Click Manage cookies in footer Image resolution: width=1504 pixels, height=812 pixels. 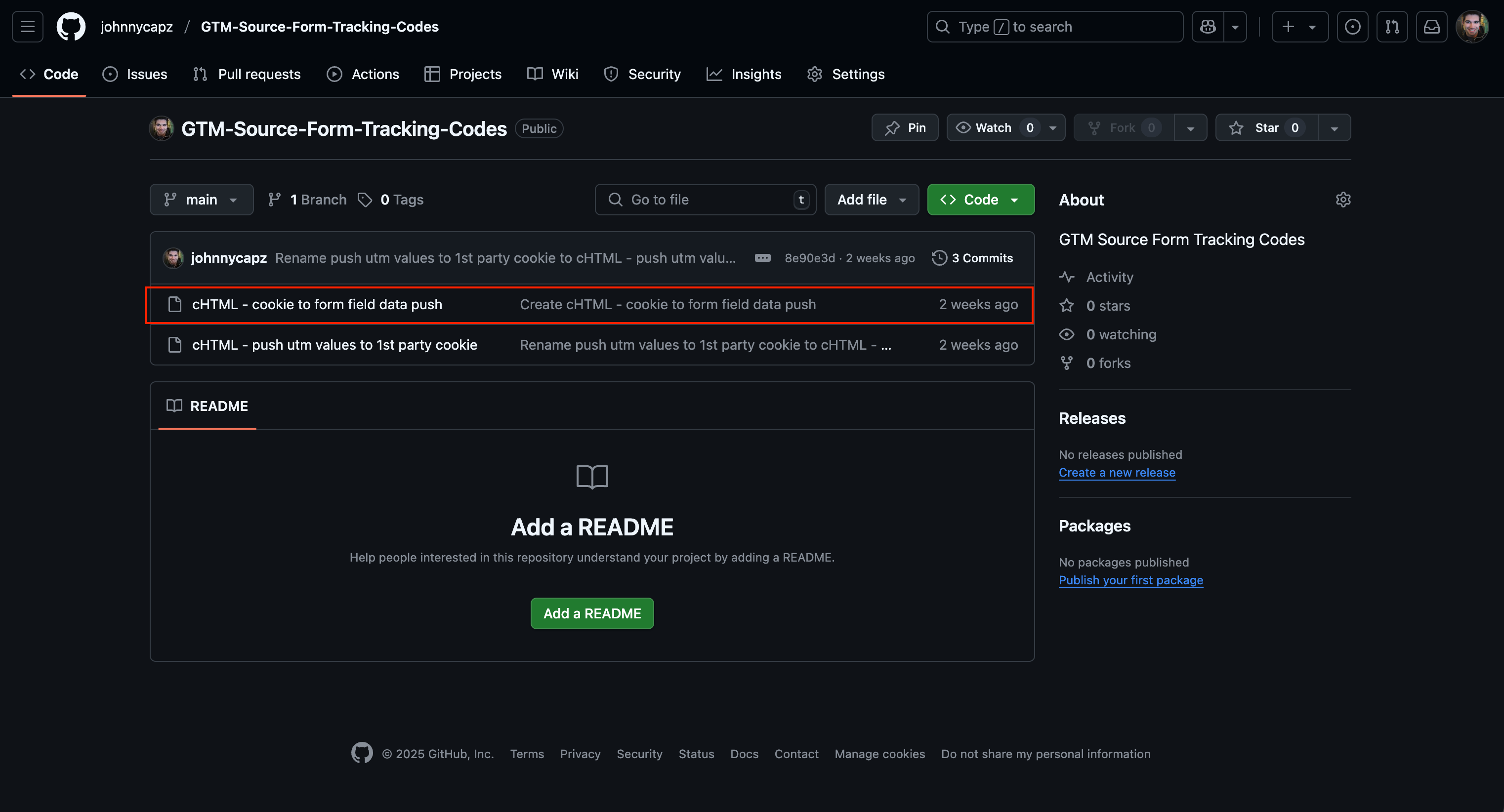coord(879,754)
